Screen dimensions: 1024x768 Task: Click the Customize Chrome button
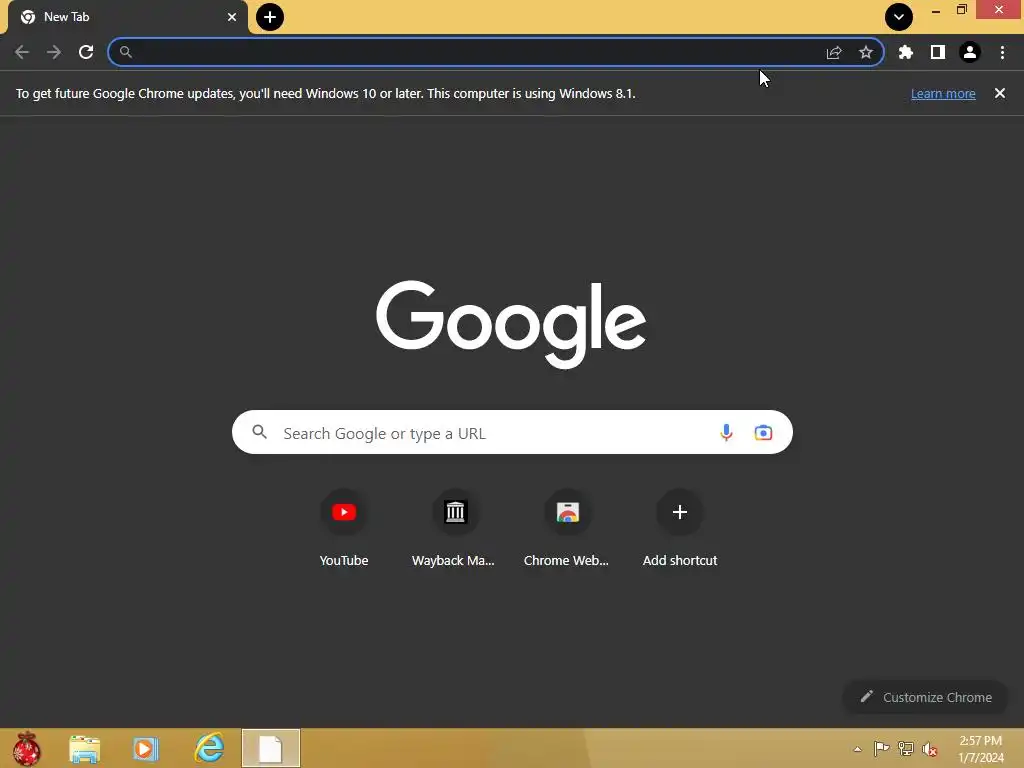coord(926,697)
